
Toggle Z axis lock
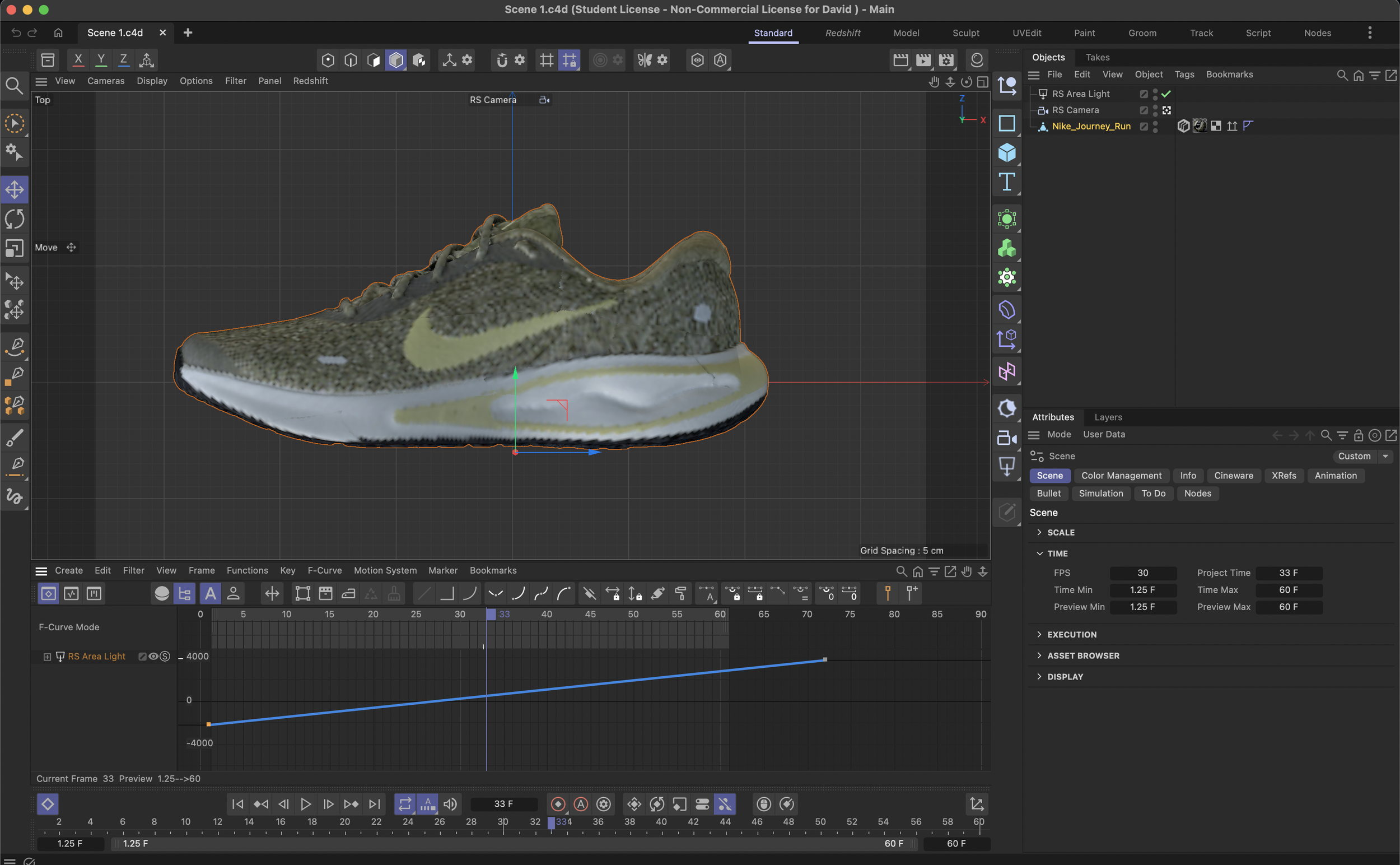click(123, 59)
